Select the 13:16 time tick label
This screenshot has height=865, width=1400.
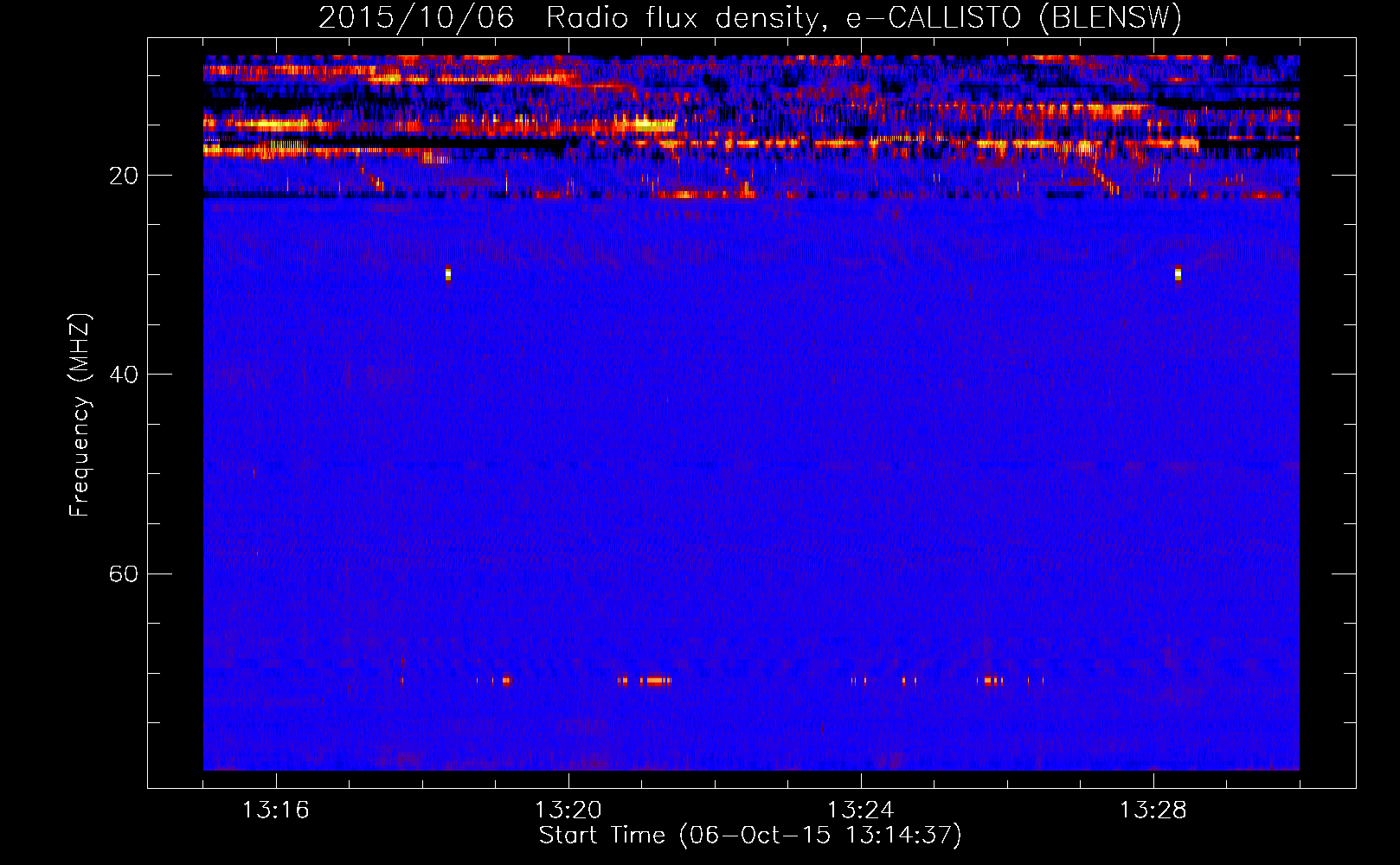(275, 811)
